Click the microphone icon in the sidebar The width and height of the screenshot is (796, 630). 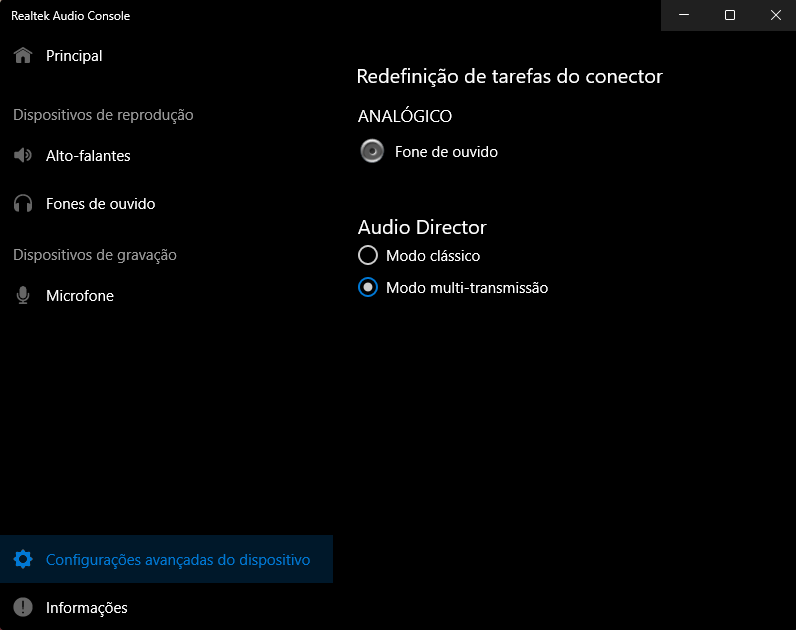pyautogui.click(x=23, y=295)
